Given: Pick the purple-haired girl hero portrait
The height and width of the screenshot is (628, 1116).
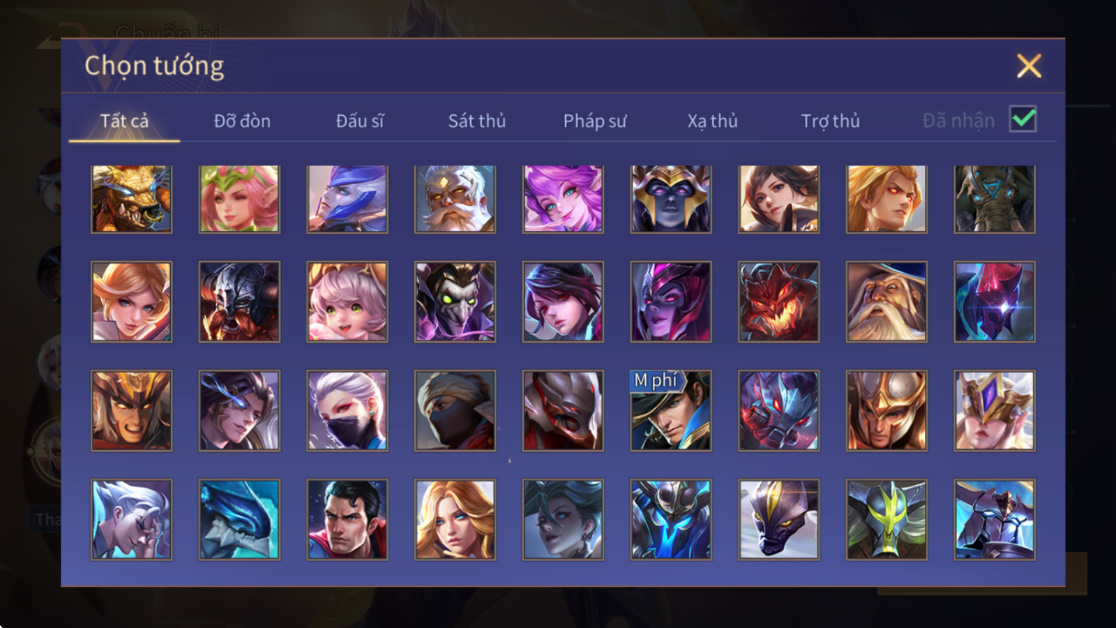Looking at the screenshot, I should coord(563,199).
